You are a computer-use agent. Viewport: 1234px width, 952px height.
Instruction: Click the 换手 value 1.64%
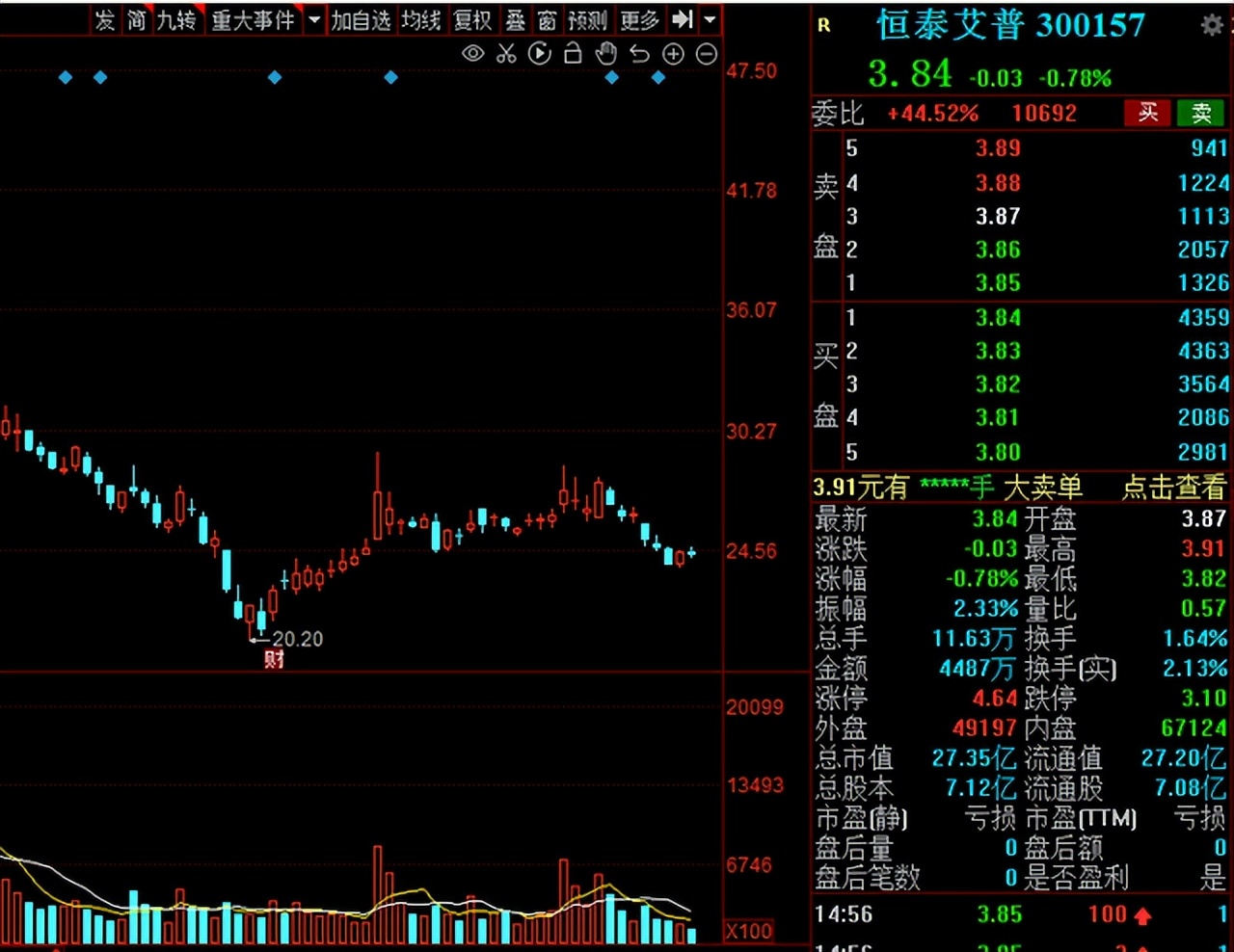pyautogui.click(x=1195, y=639)
